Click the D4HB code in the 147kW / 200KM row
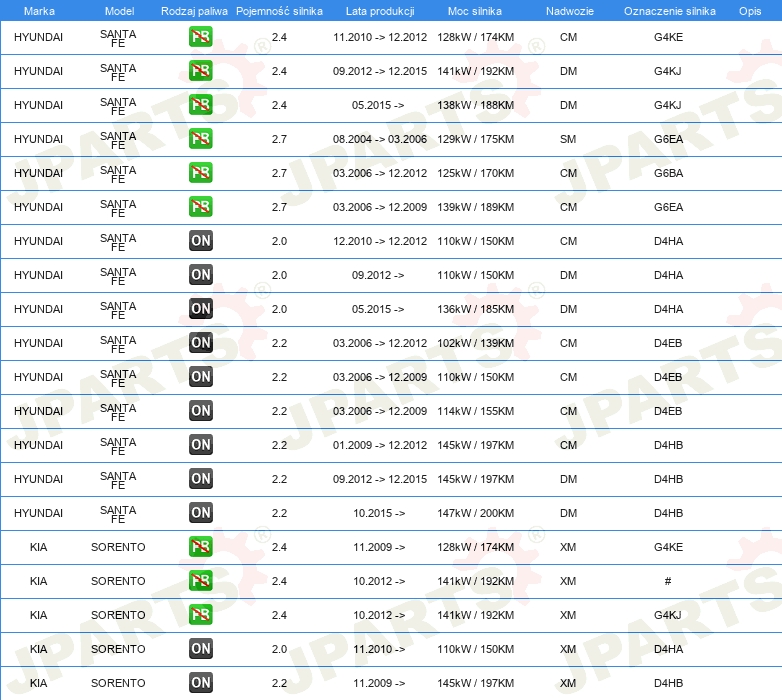Viewport: 782px width, 700px height. click(668, 513)
